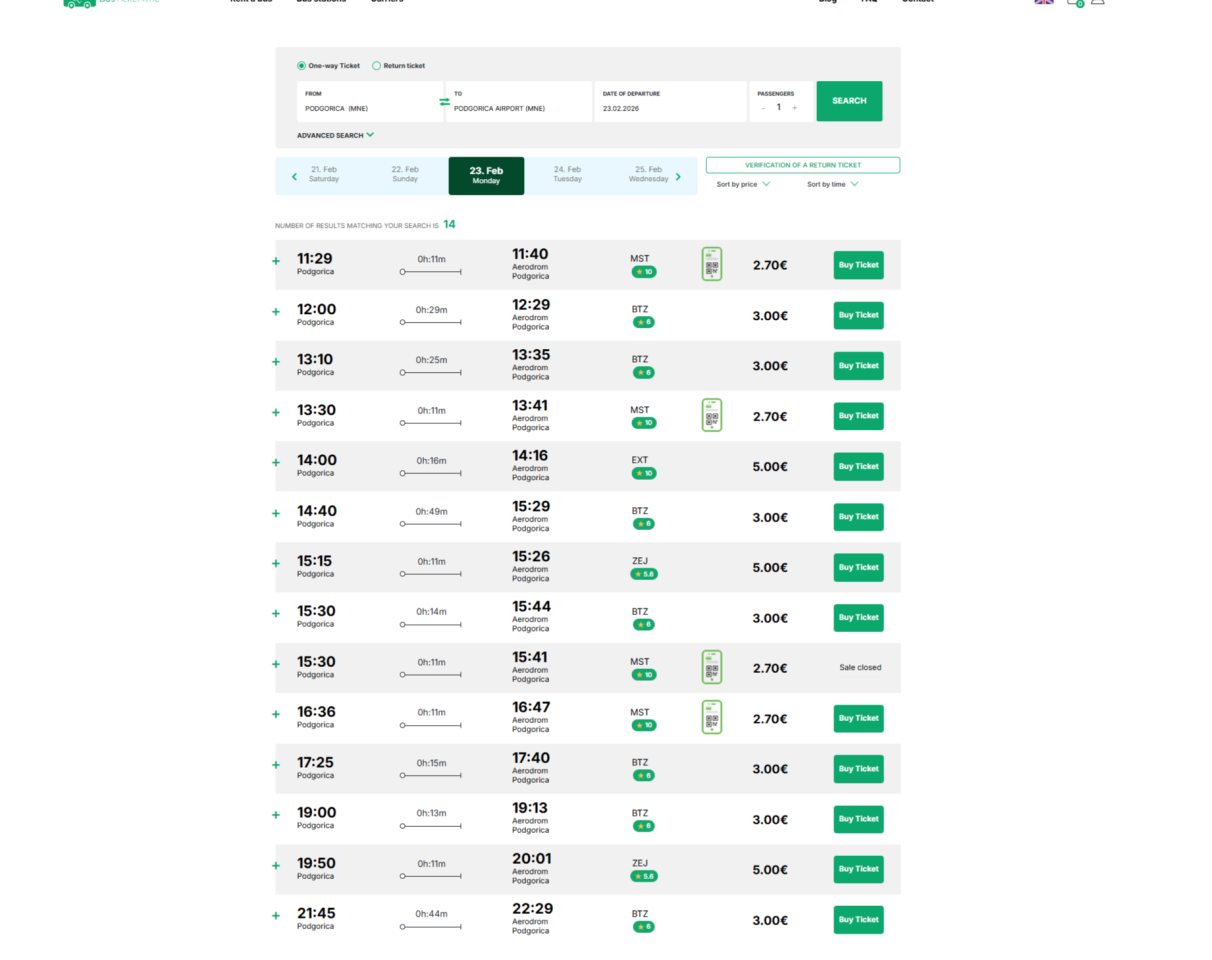Buy ticket for the 21:45 departure
This screenshot has width=1212, height=960.
pos(858,920)
